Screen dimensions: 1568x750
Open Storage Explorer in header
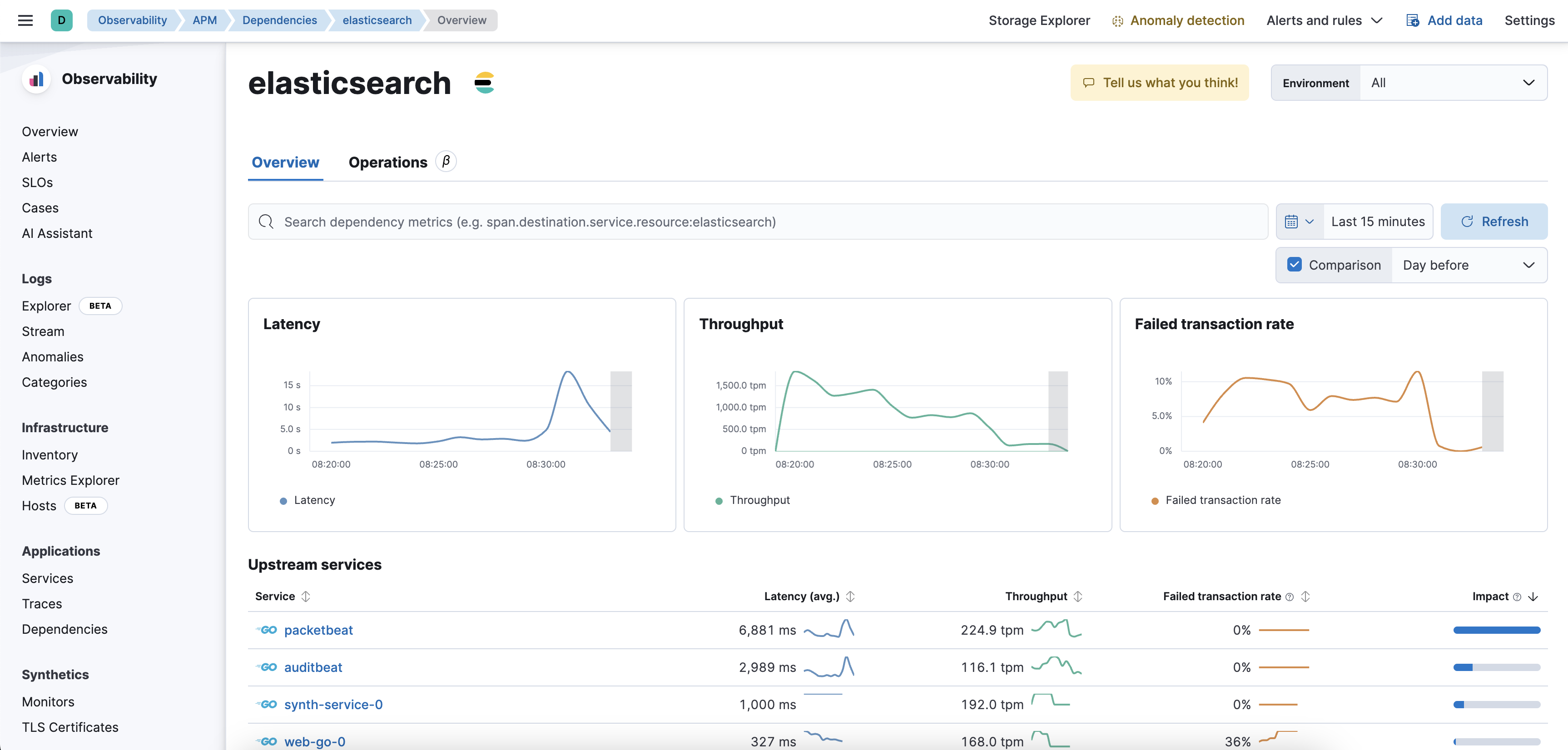tap(1039, 21)
